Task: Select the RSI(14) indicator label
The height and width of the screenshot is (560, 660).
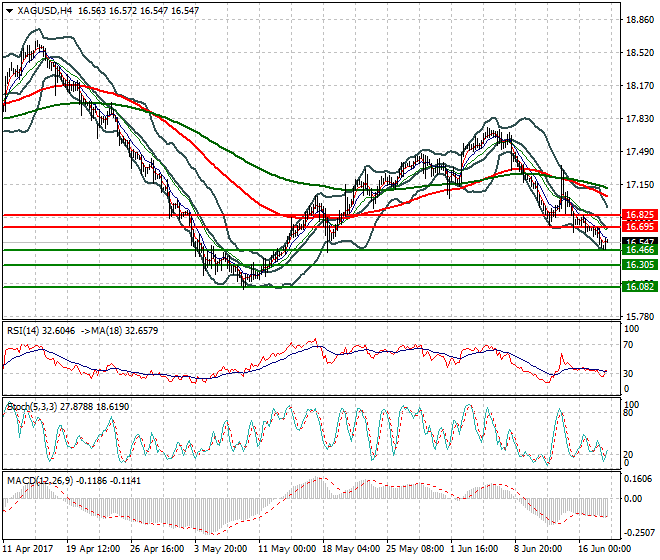Action: click(x=24, y=331)
